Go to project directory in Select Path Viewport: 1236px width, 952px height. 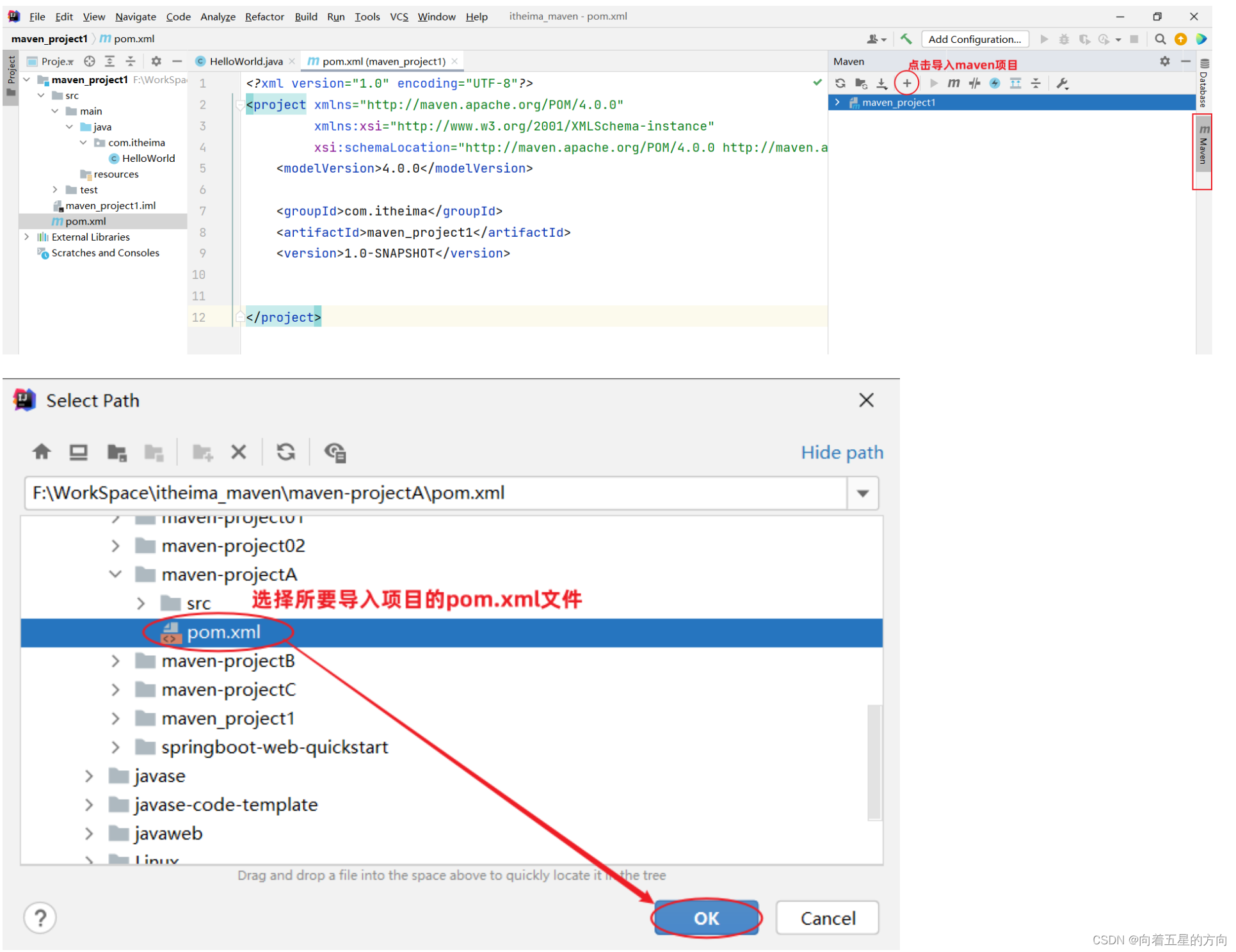point(116,452)
